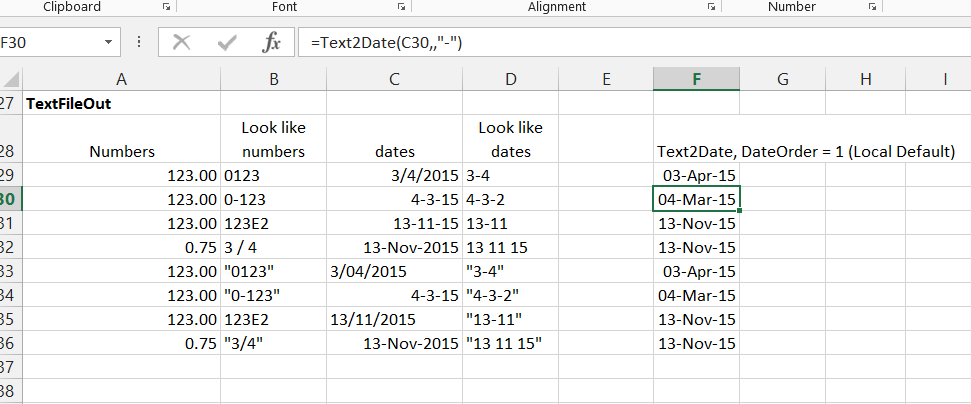This screenshot has height=404, width=971.
Task: Expand the Name Box dropdown arrow
Action: pos(108,43)
